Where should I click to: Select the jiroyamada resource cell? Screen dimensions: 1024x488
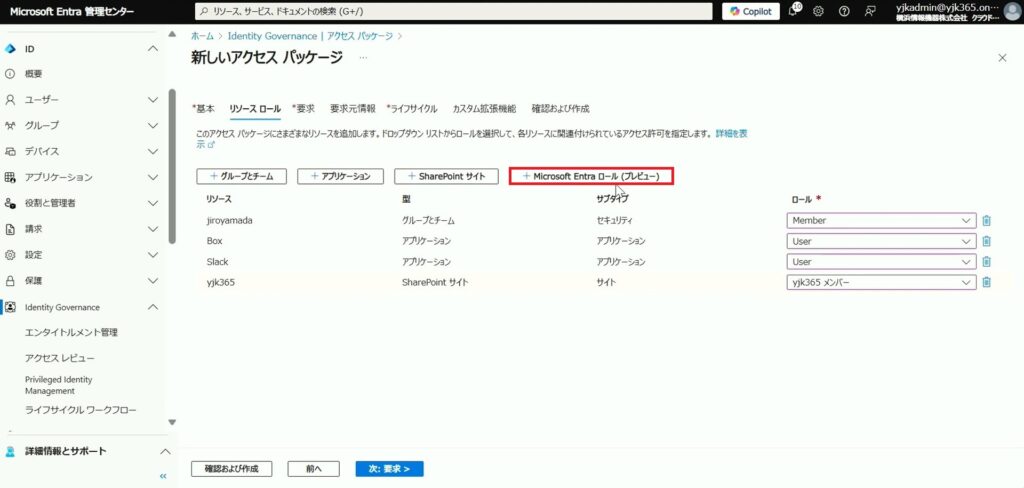tap(229, 221)
